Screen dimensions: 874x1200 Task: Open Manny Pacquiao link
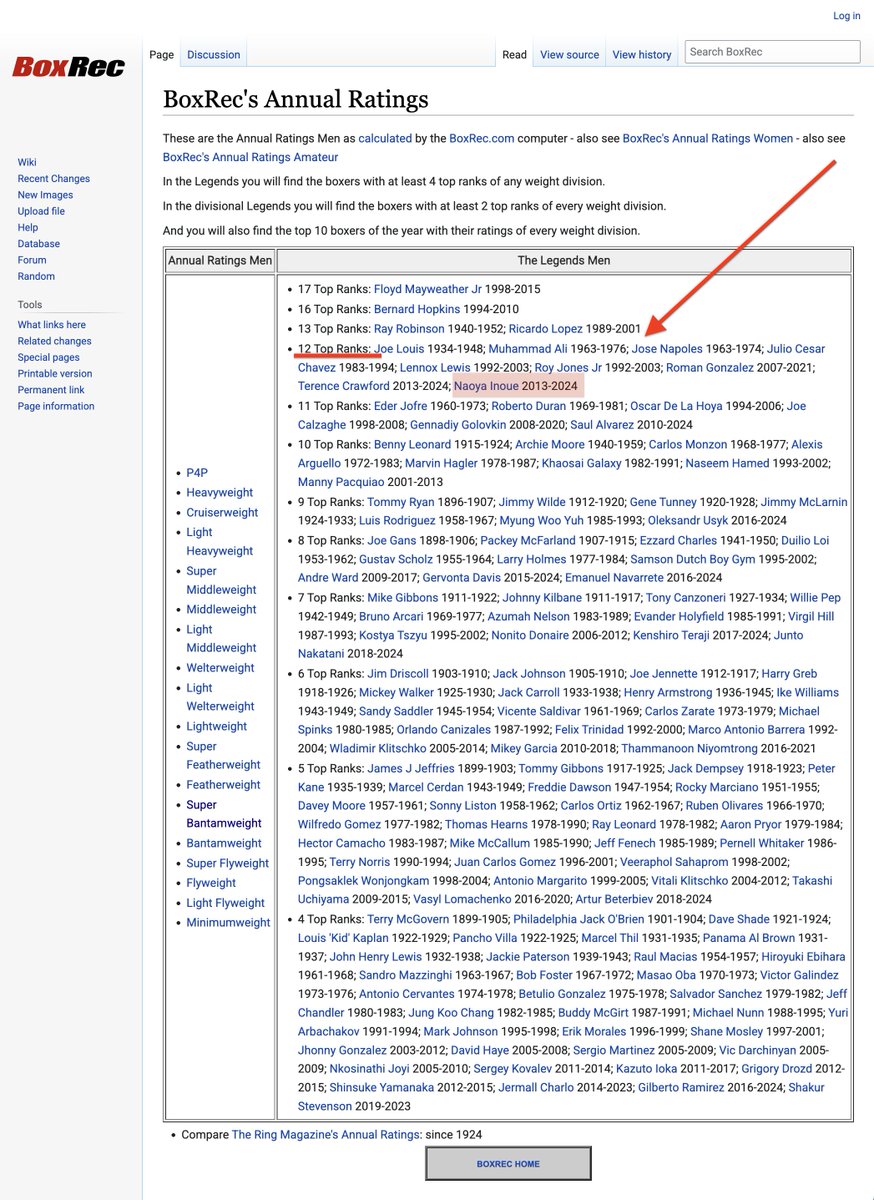pos(342,482)
